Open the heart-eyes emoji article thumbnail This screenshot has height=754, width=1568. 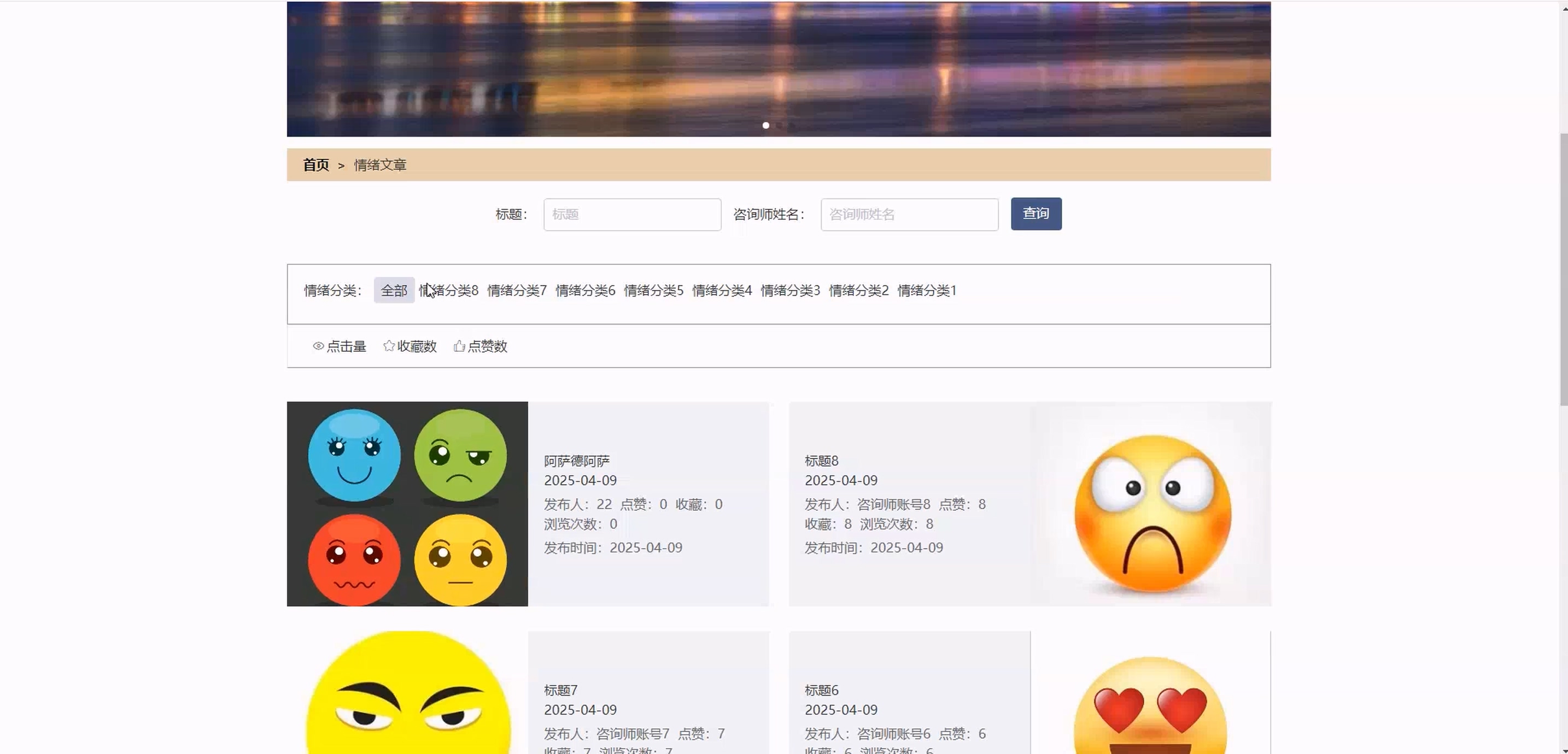pyautogui.click(x=1150, y=700)
